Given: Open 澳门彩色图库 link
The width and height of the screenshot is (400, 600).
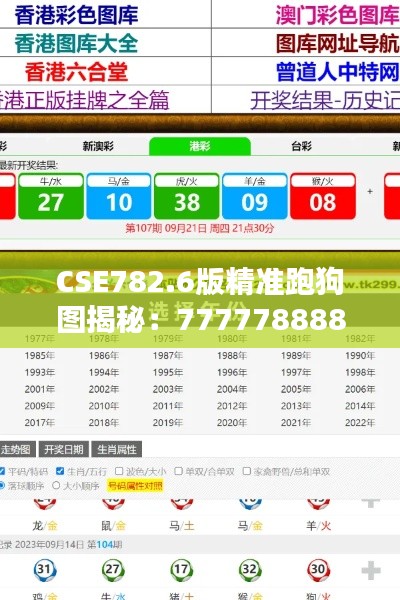Looking at the screenshot, I should 338,15.
